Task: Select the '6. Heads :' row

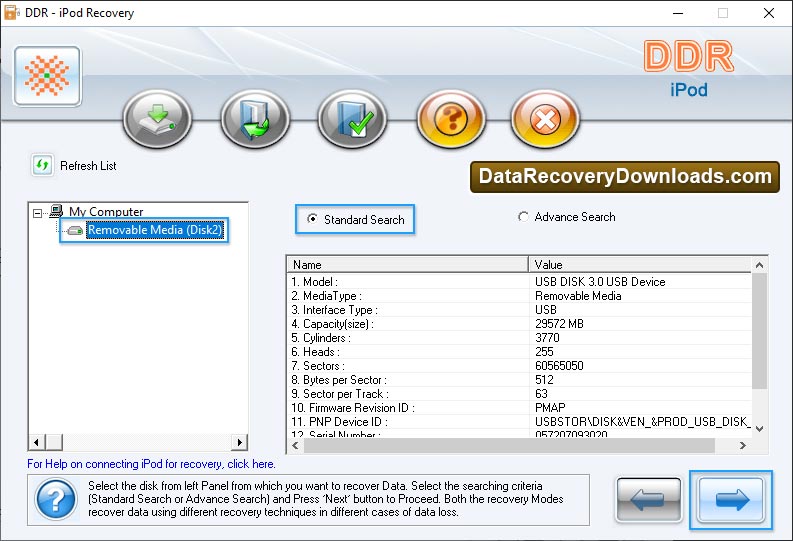Action: tap(519, 352)
